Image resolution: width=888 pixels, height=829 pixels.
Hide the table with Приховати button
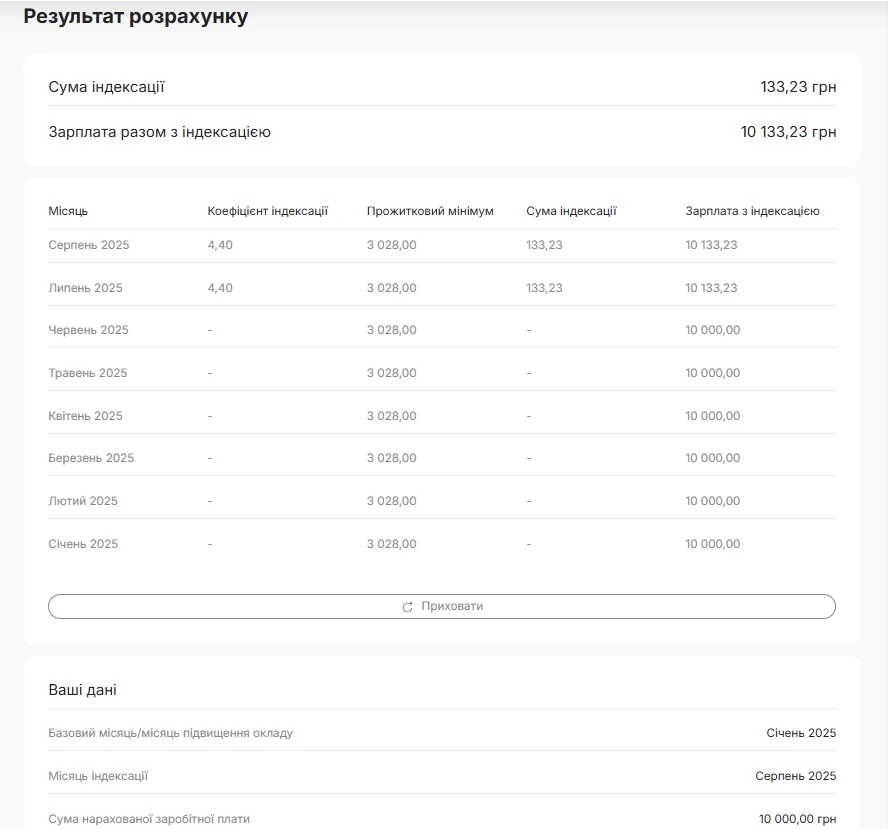(x=442, y=606)
